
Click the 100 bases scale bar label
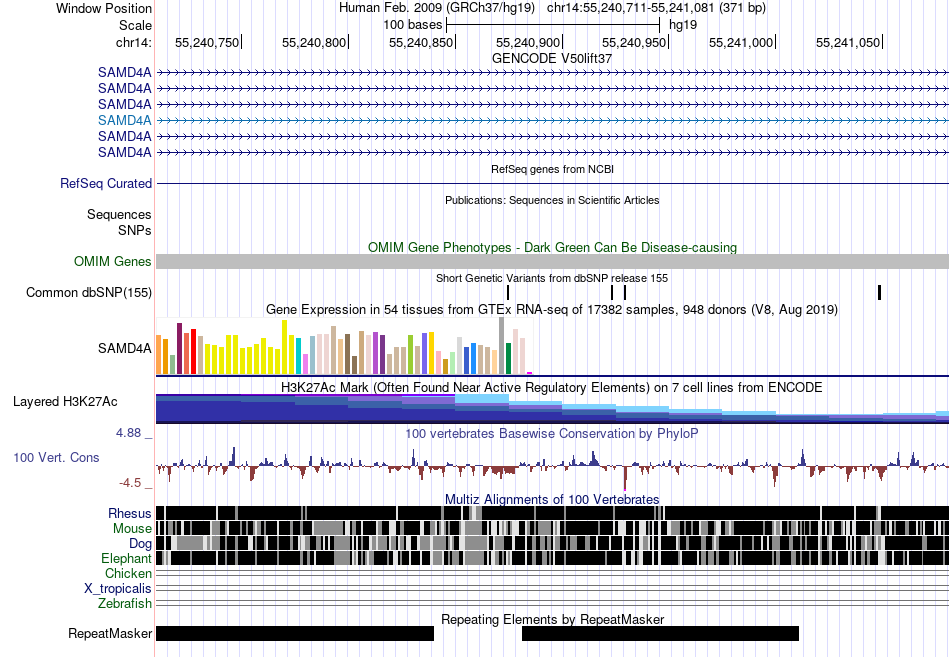[x=412, y=25]
